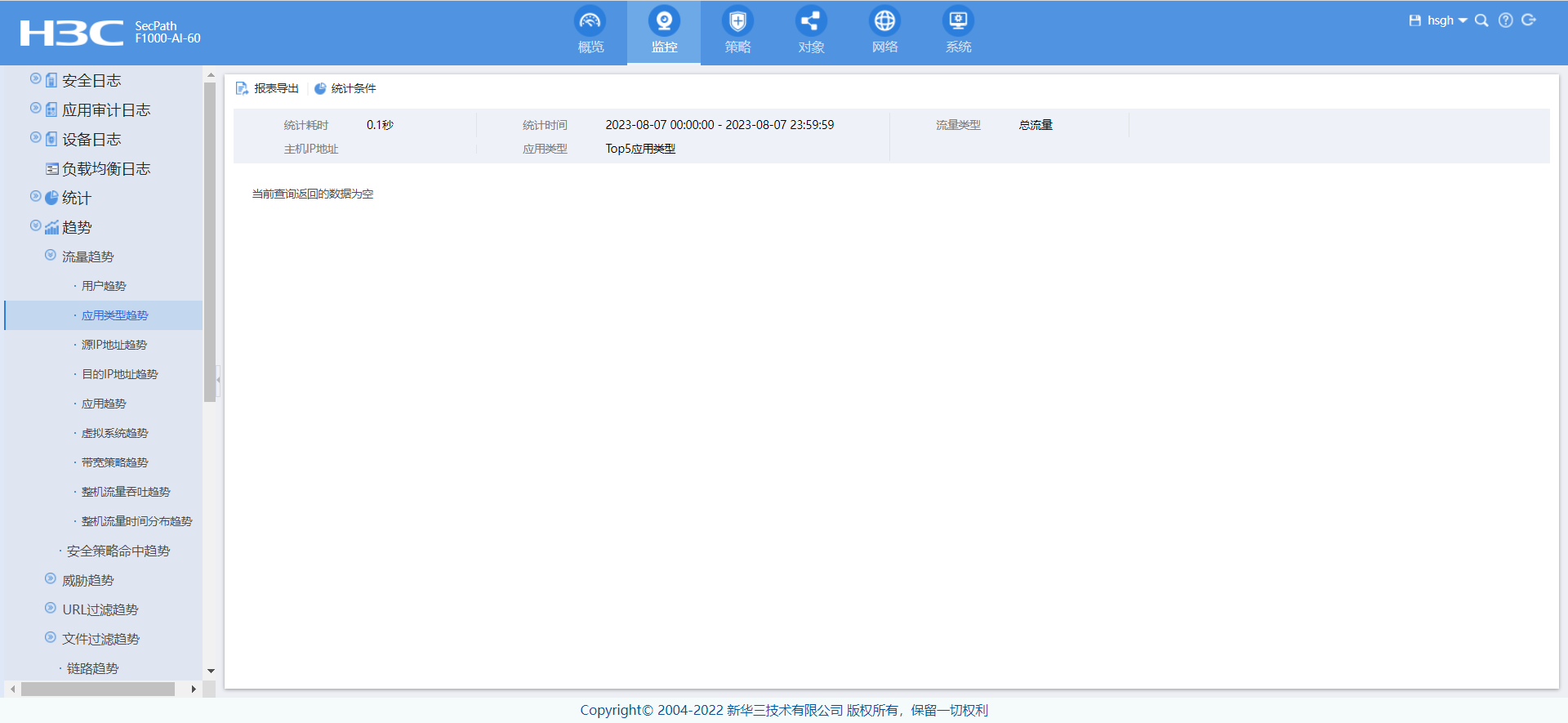The image size is (1568, 723).
Task: Expand the 统计 tree arrow
Action: coord(35,196)
